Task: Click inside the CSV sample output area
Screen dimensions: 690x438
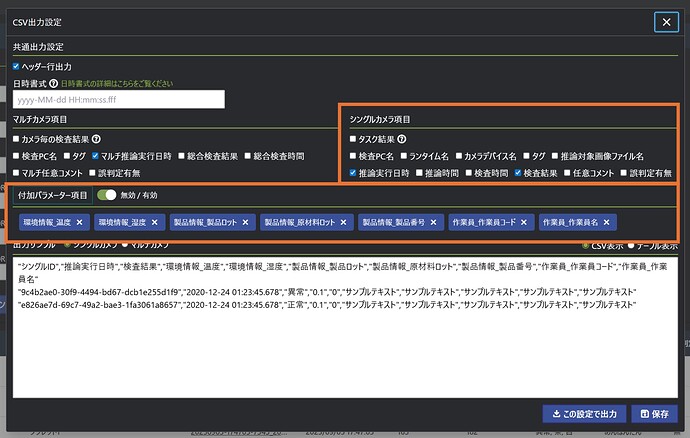Action: 345,328
